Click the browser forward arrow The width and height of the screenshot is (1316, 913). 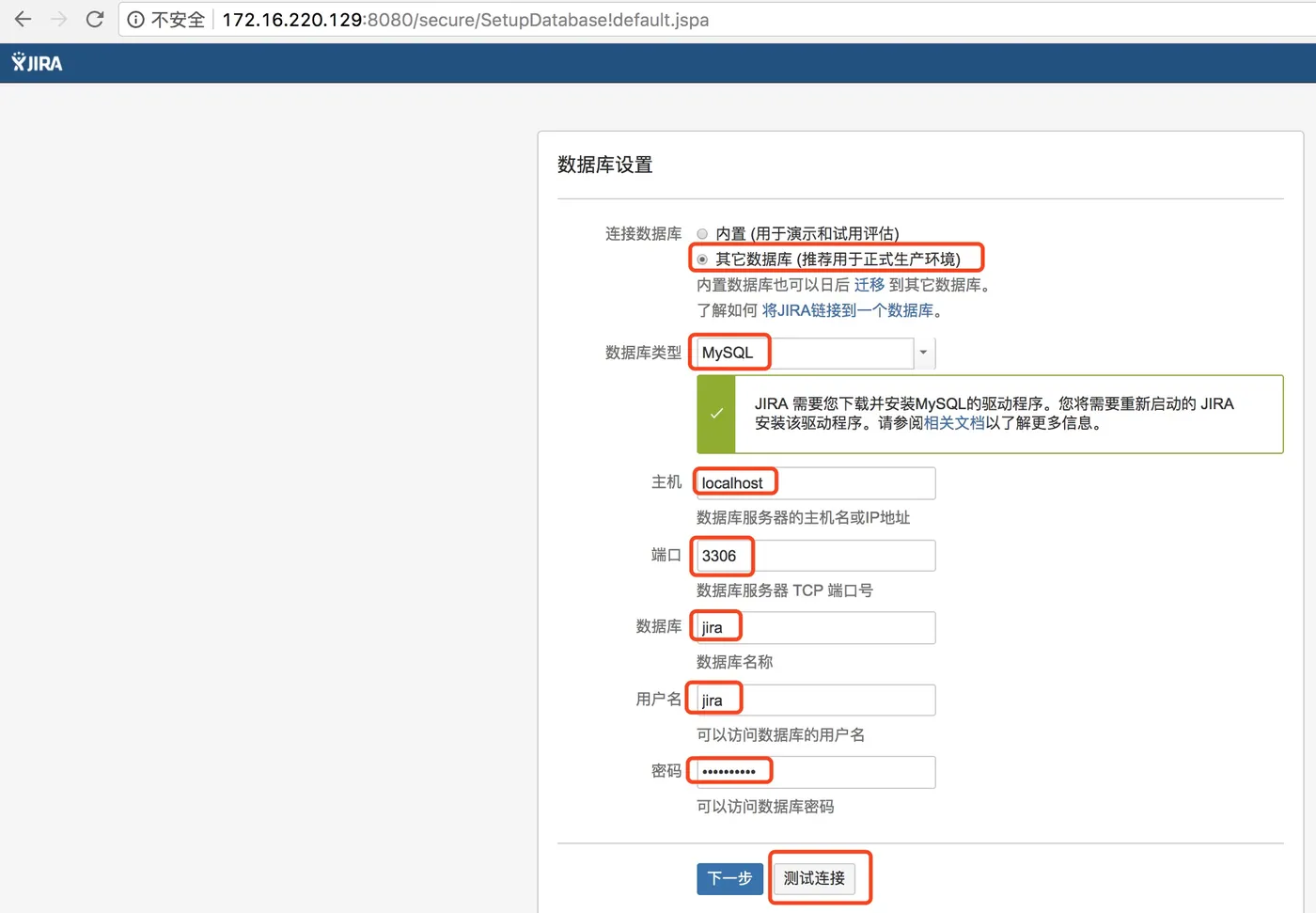[x=59, y=20]
